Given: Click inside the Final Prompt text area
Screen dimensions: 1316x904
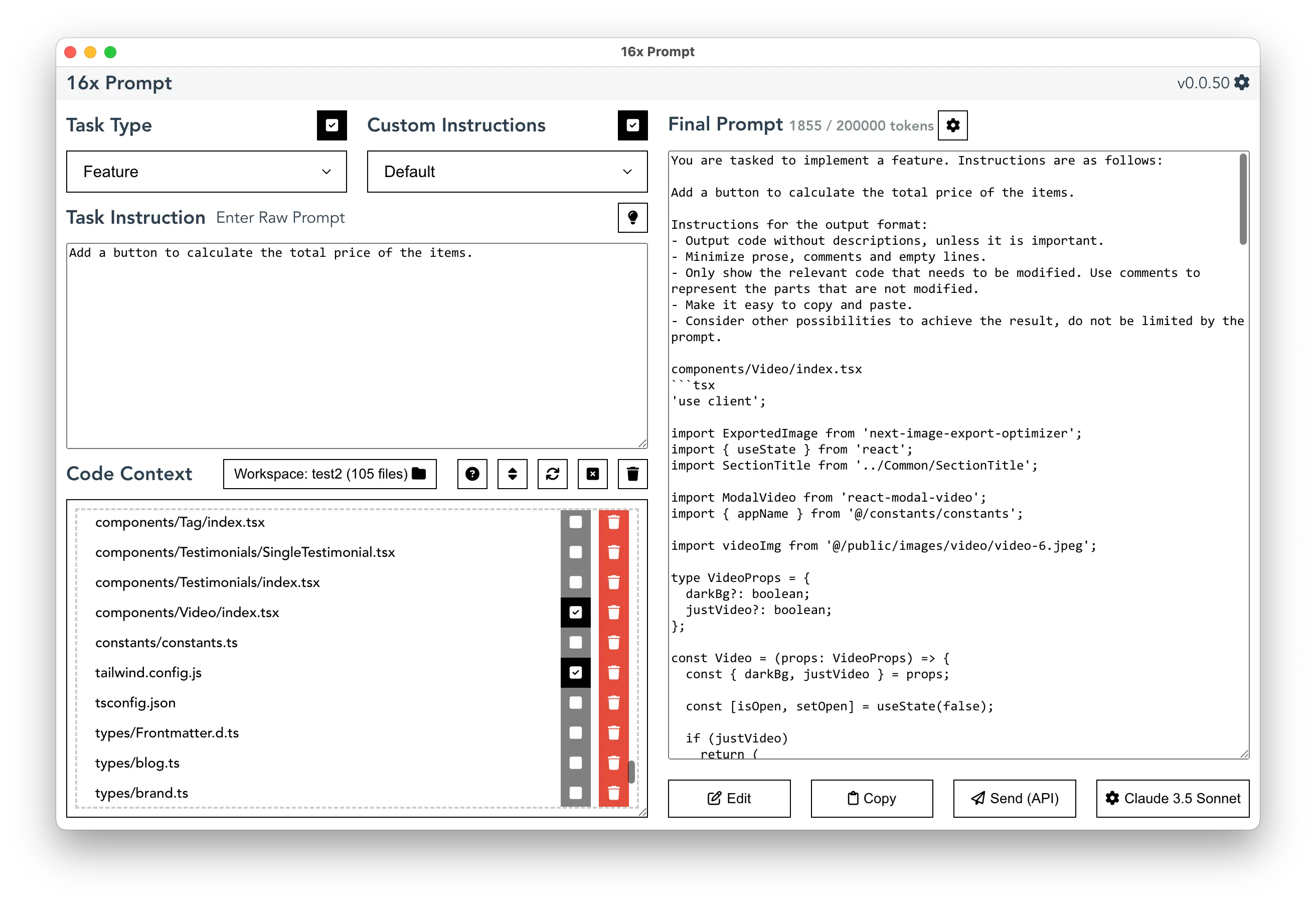Looking at the screenshot, I should tap(958, 455).
